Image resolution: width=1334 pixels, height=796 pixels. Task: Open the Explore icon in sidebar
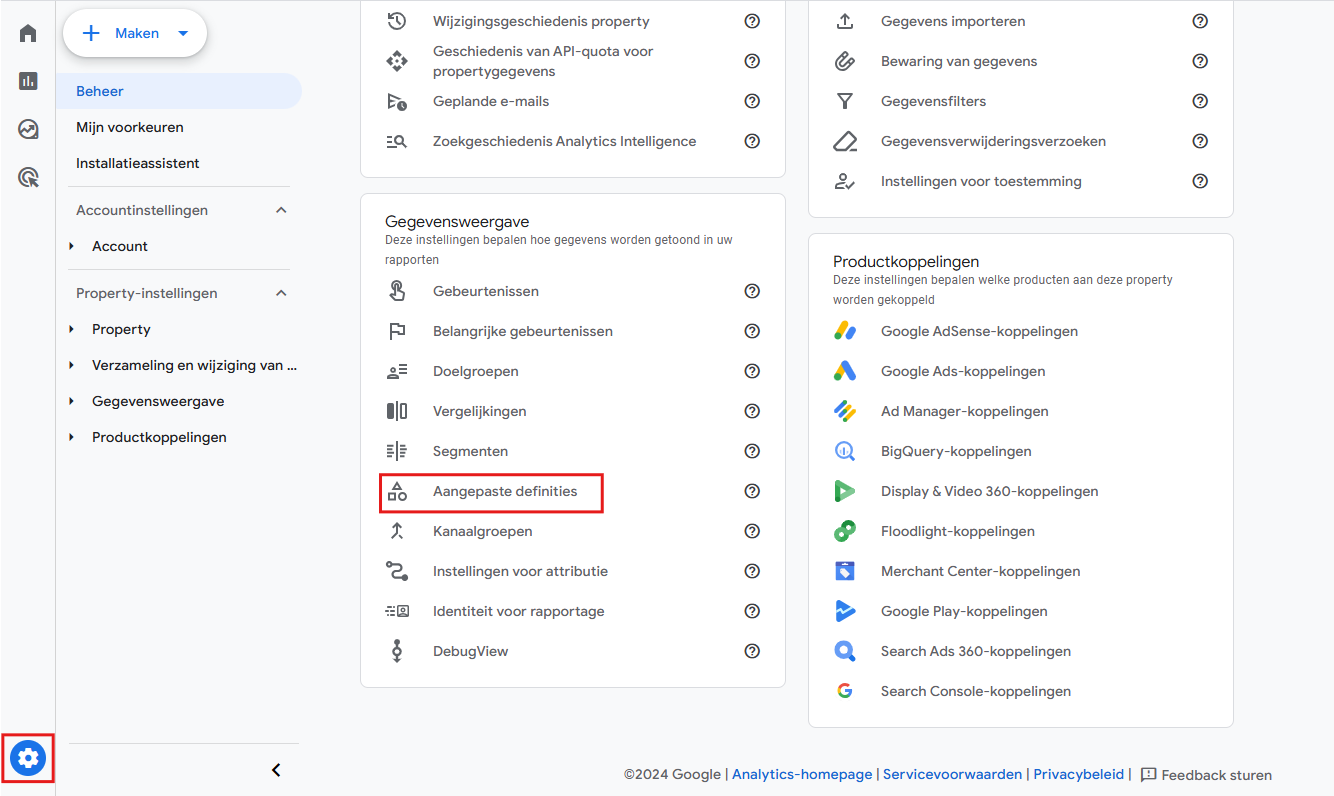tap(28, 129)
